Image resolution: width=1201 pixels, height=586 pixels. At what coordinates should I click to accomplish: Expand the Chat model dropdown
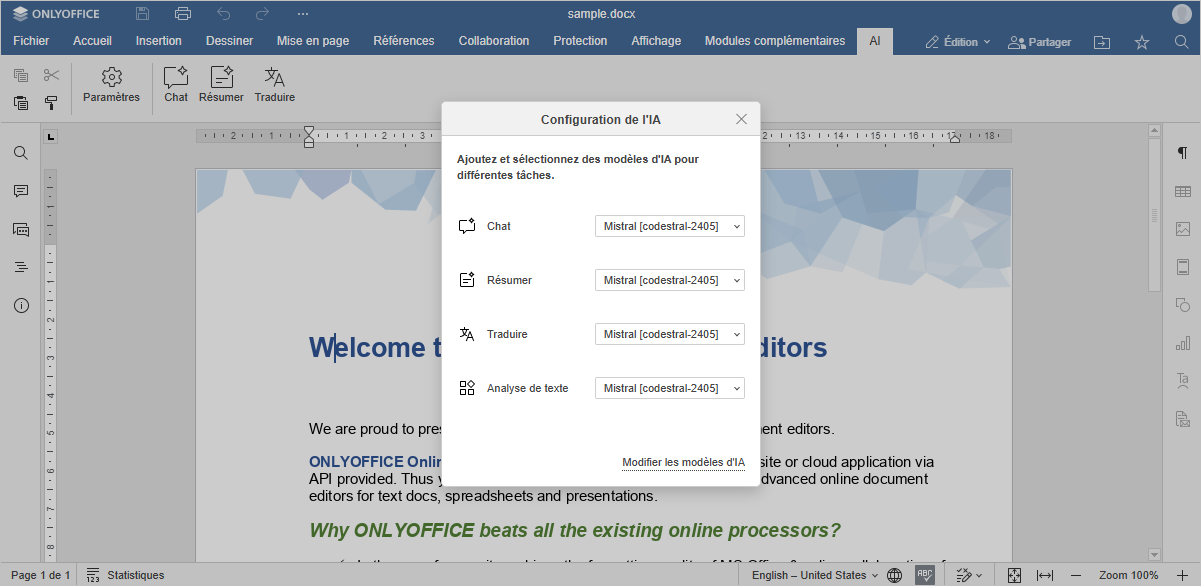[x=669, y=227]
